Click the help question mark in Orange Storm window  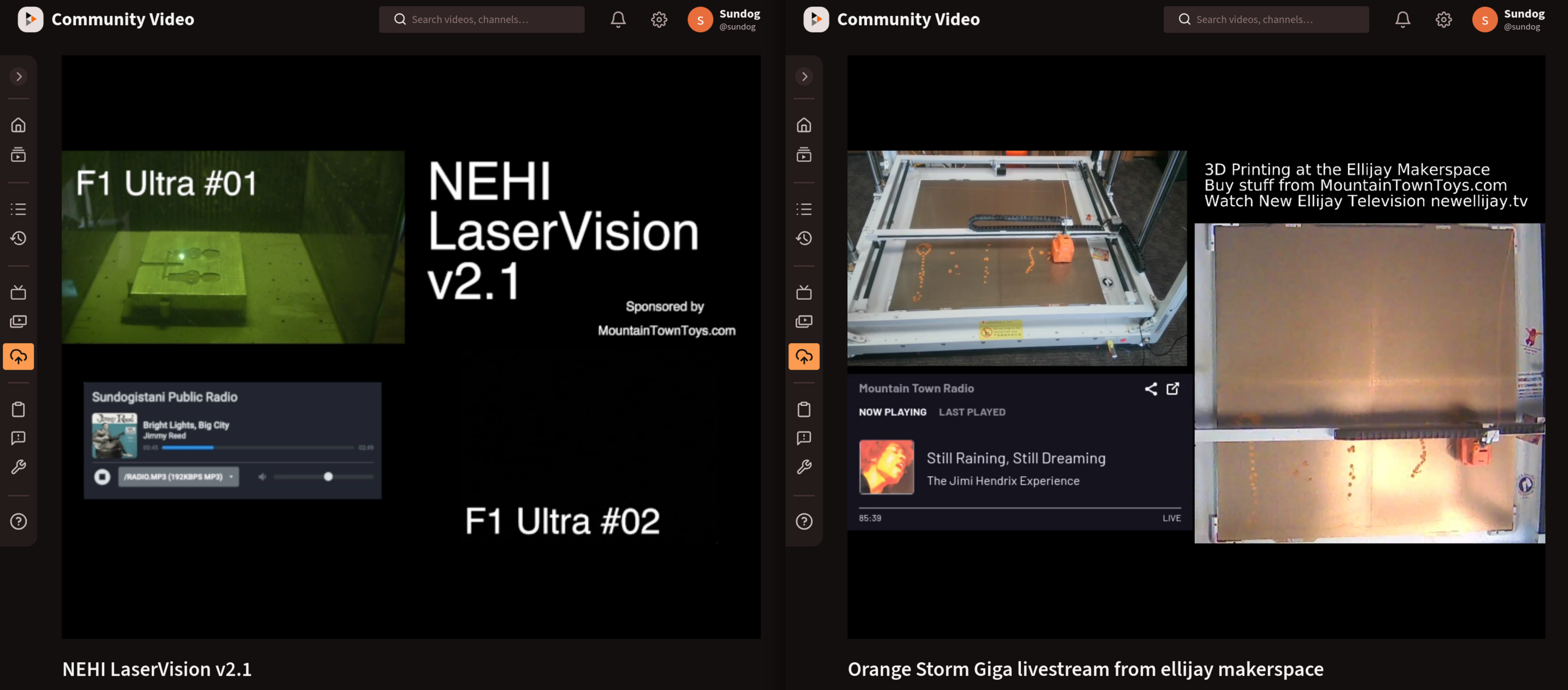pyautogui.click(x=804, y=521)
